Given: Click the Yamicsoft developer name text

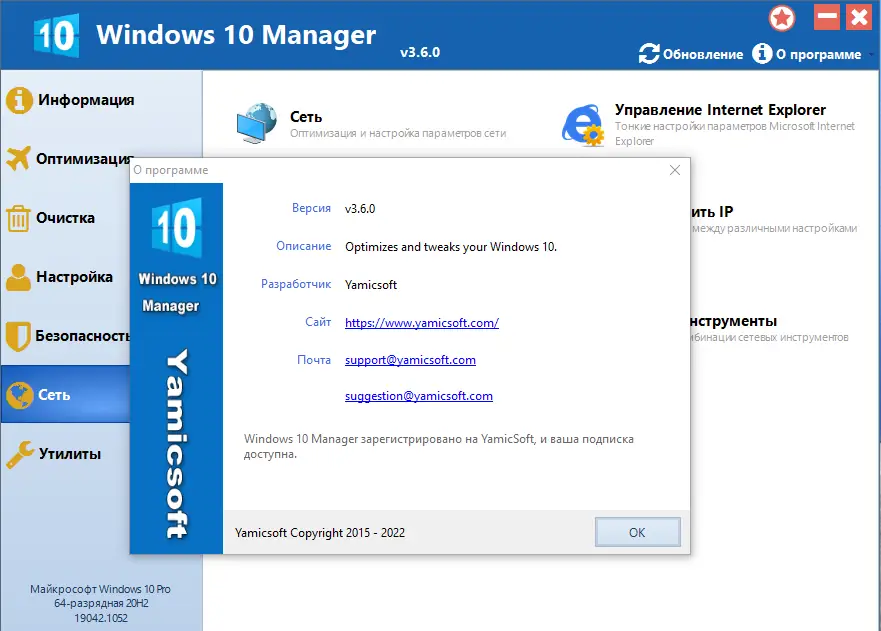Looking at the screenshot, I should (371, 285).
